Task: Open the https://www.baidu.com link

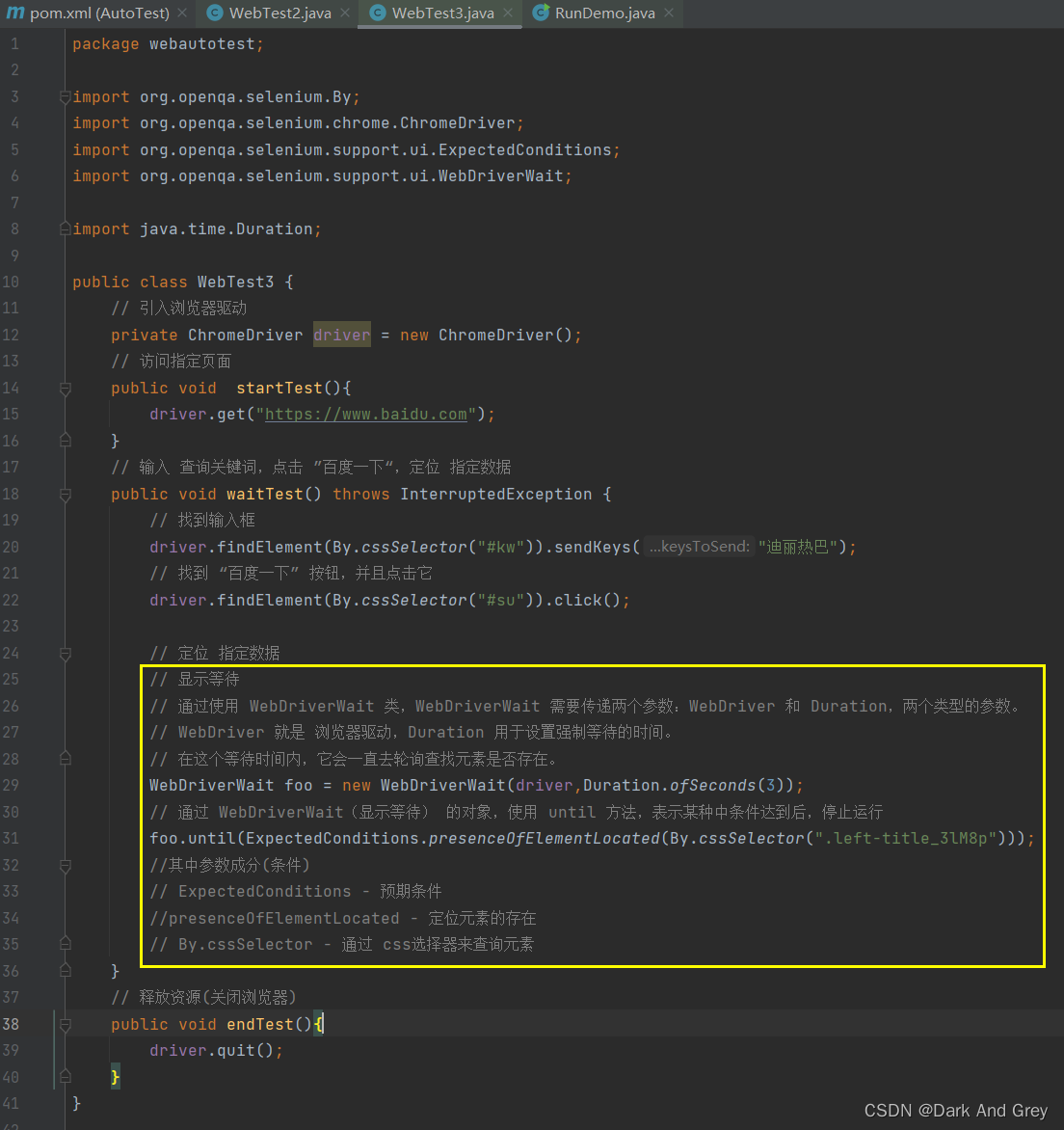Action: [x=366, y=415]
